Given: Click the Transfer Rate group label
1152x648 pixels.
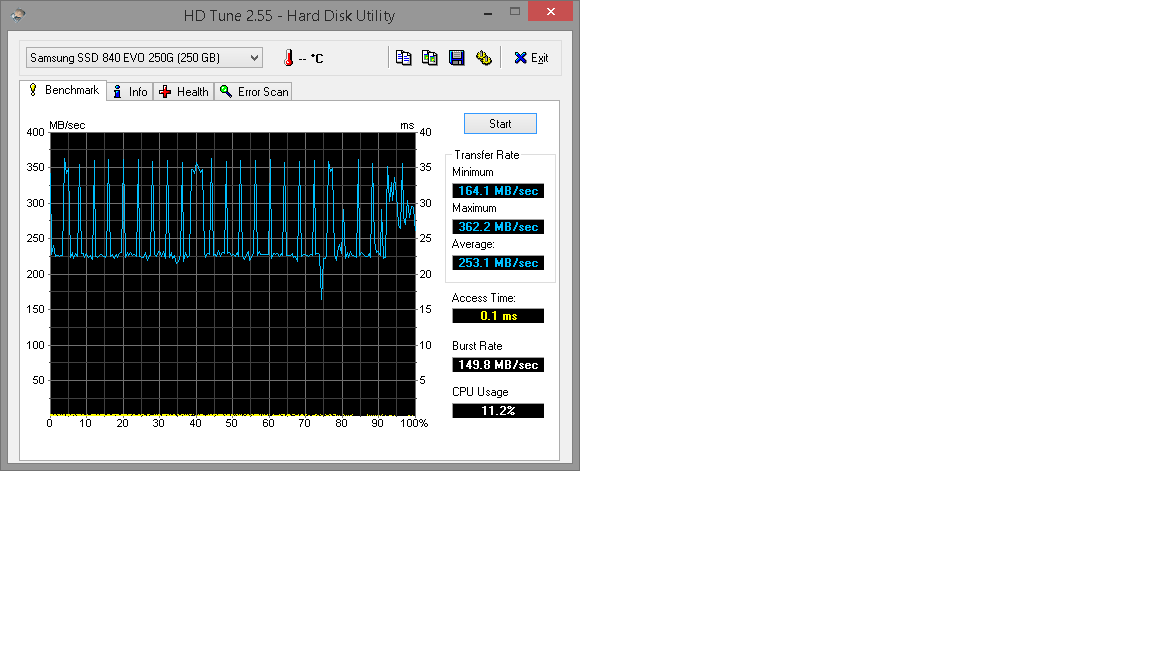Looking at the screenshot, I should pos(486,155).
